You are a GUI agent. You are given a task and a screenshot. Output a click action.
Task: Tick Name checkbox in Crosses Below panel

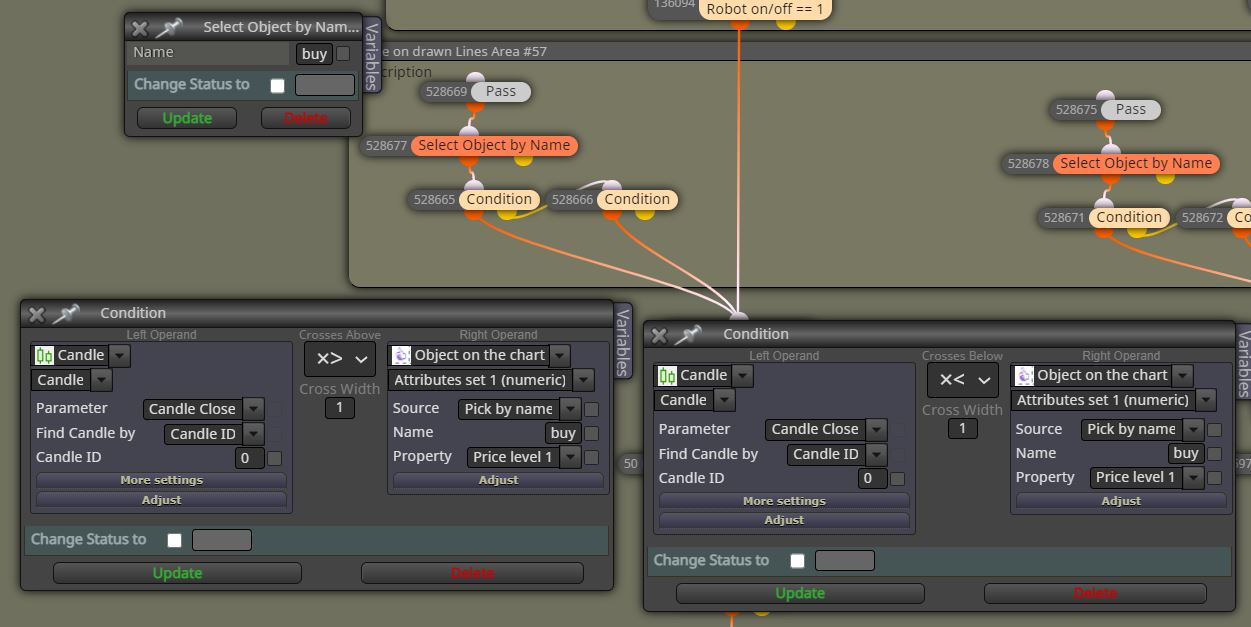[x=1215, y=454]
